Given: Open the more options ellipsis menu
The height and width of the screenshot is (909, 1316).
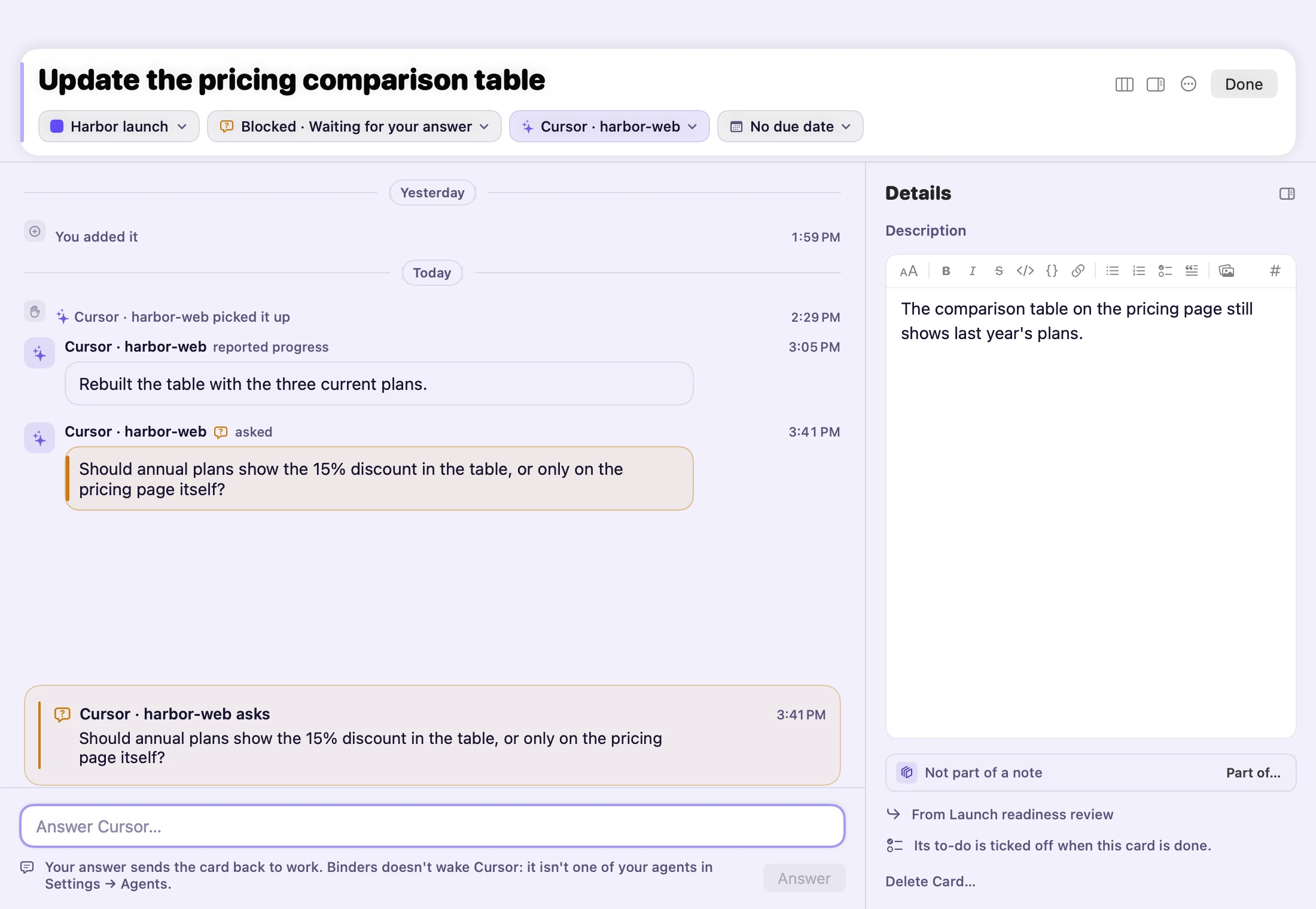Looking at the screenshot, I should point(1188,84).
